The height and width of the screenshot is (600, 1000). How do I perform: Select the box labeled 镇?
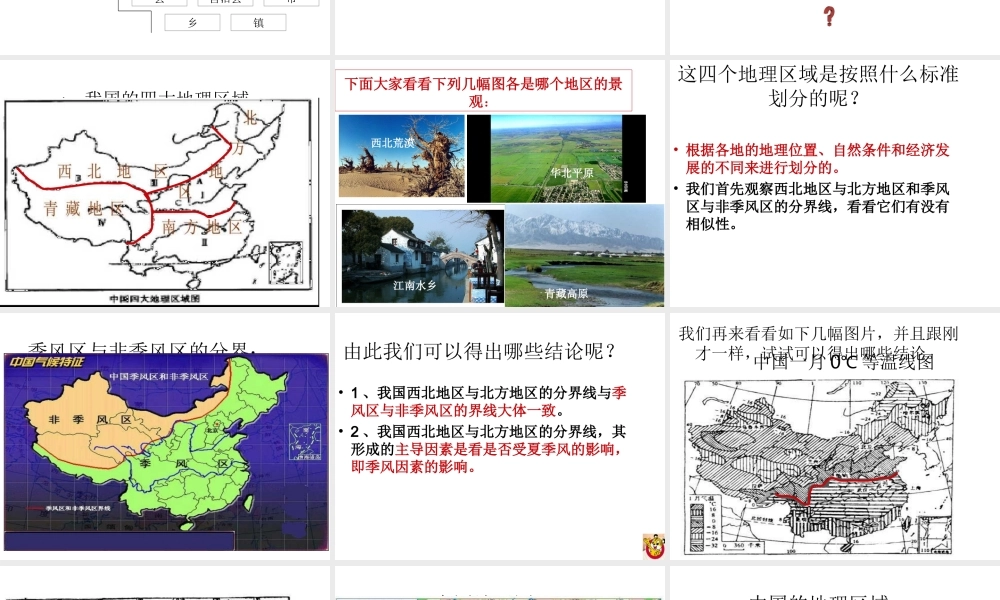(x=258, y=23)
